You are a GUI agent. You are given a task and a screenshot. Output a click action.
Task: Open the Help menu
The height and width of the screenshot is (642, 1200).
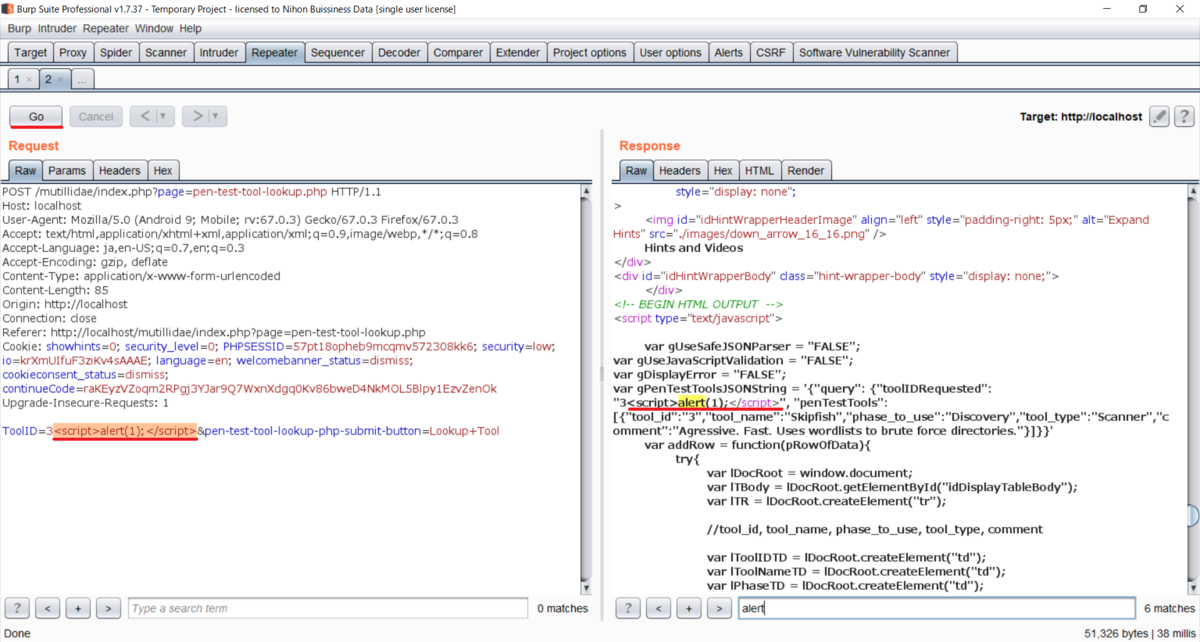(190, 29)
